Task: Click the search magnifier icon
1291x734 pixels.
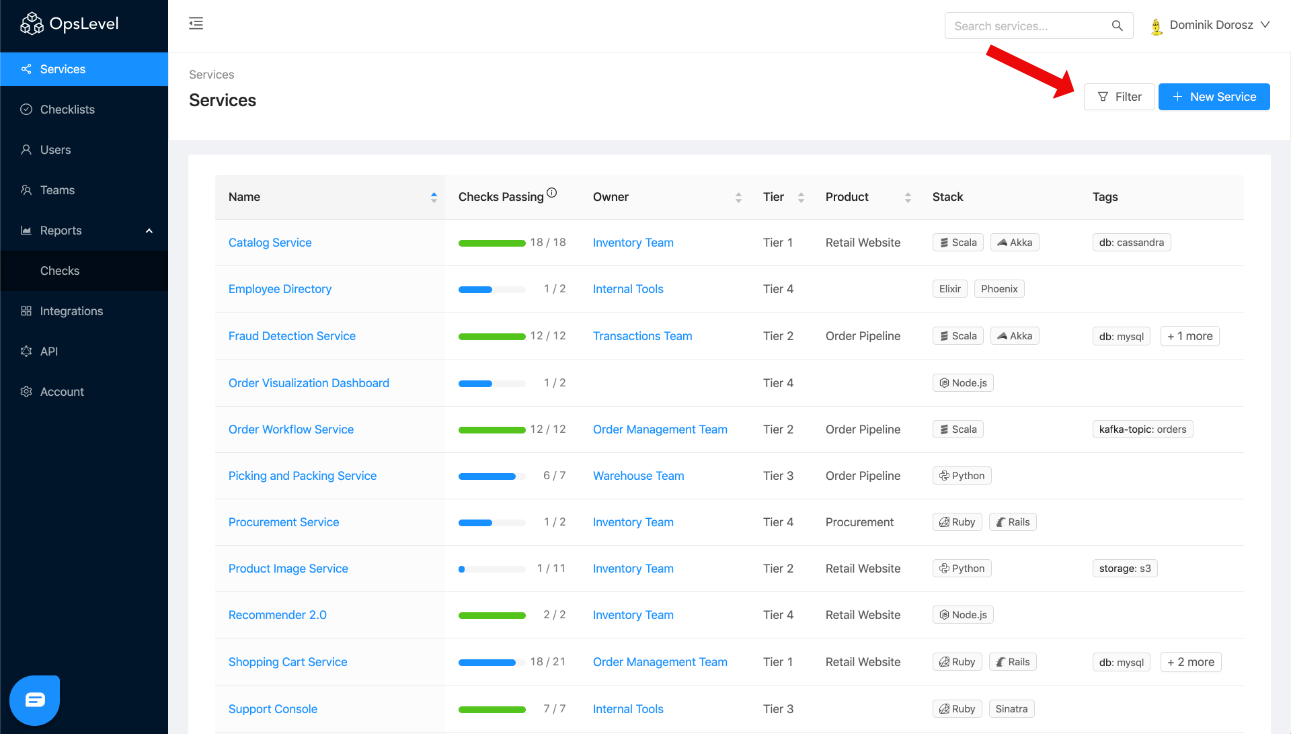Action: point(1117,26)
